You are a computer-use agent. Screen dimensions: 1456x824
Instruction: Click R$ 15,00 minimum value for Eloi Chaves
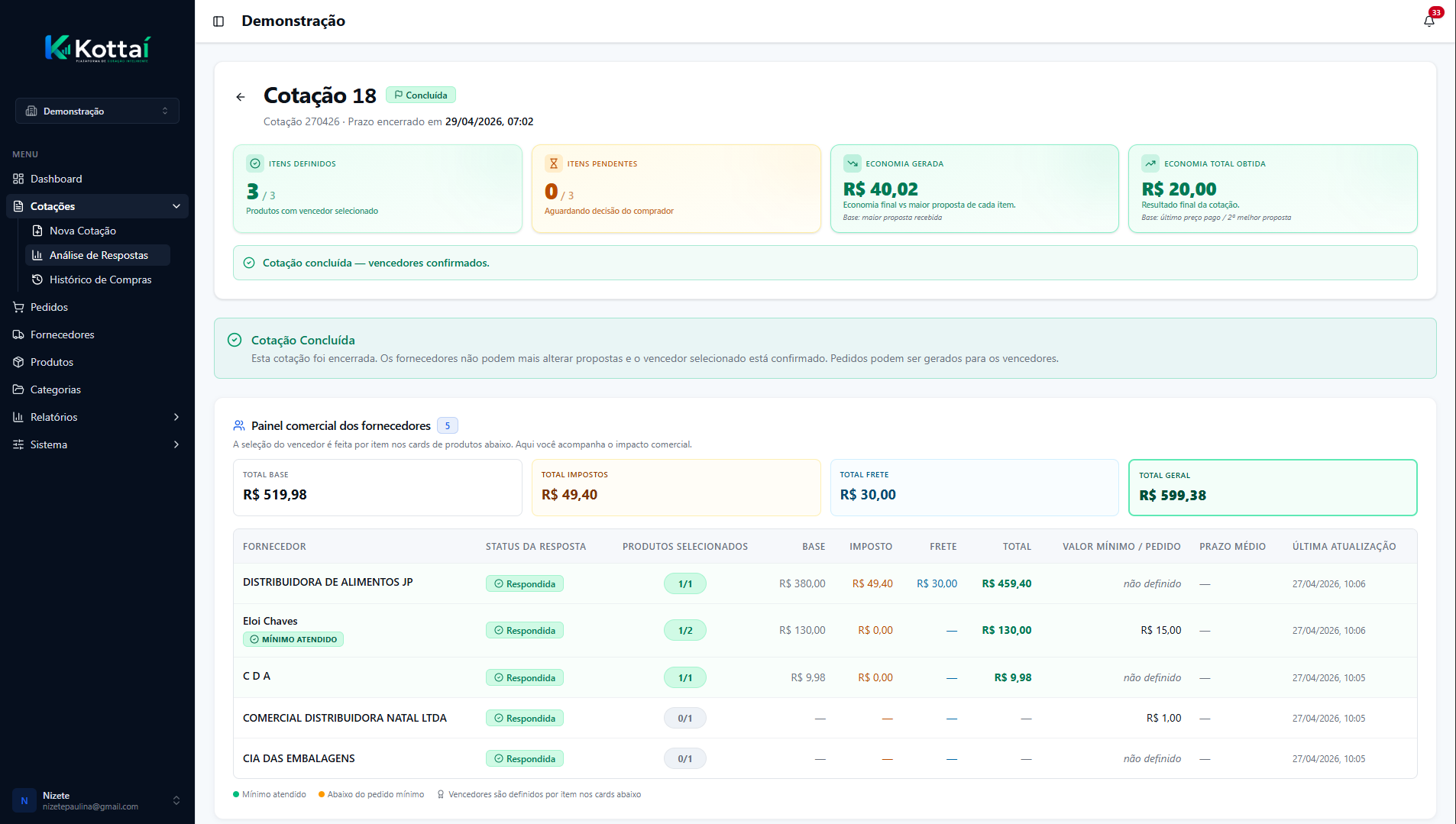[1161, 630]
